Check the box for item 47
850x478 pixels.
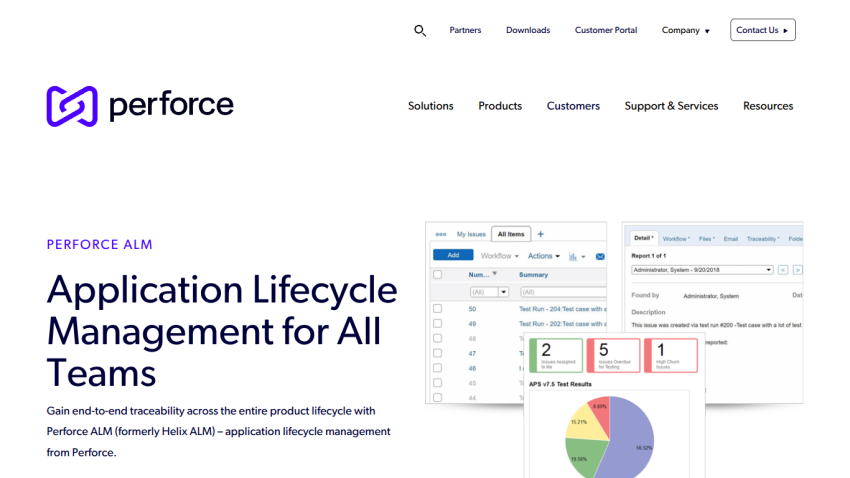(437, 353)
